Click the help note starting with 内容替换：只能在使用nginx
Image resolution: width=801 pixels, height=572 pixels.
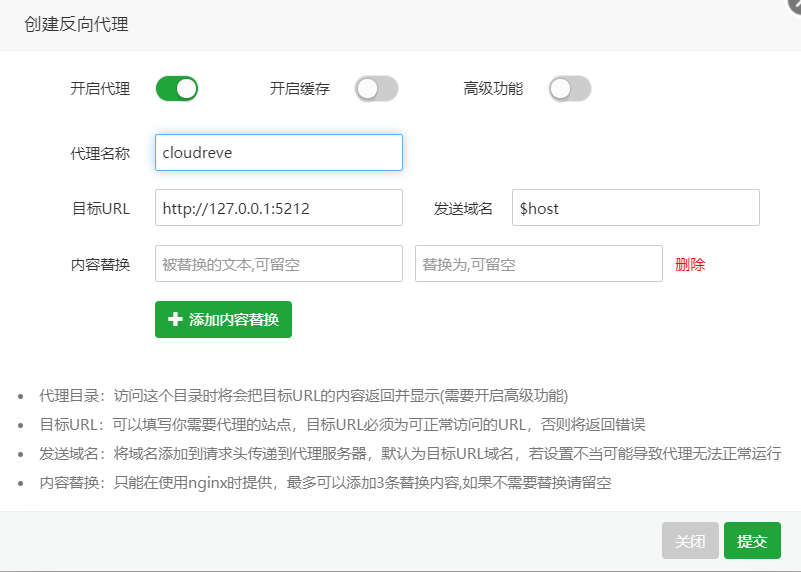point(325,483)
